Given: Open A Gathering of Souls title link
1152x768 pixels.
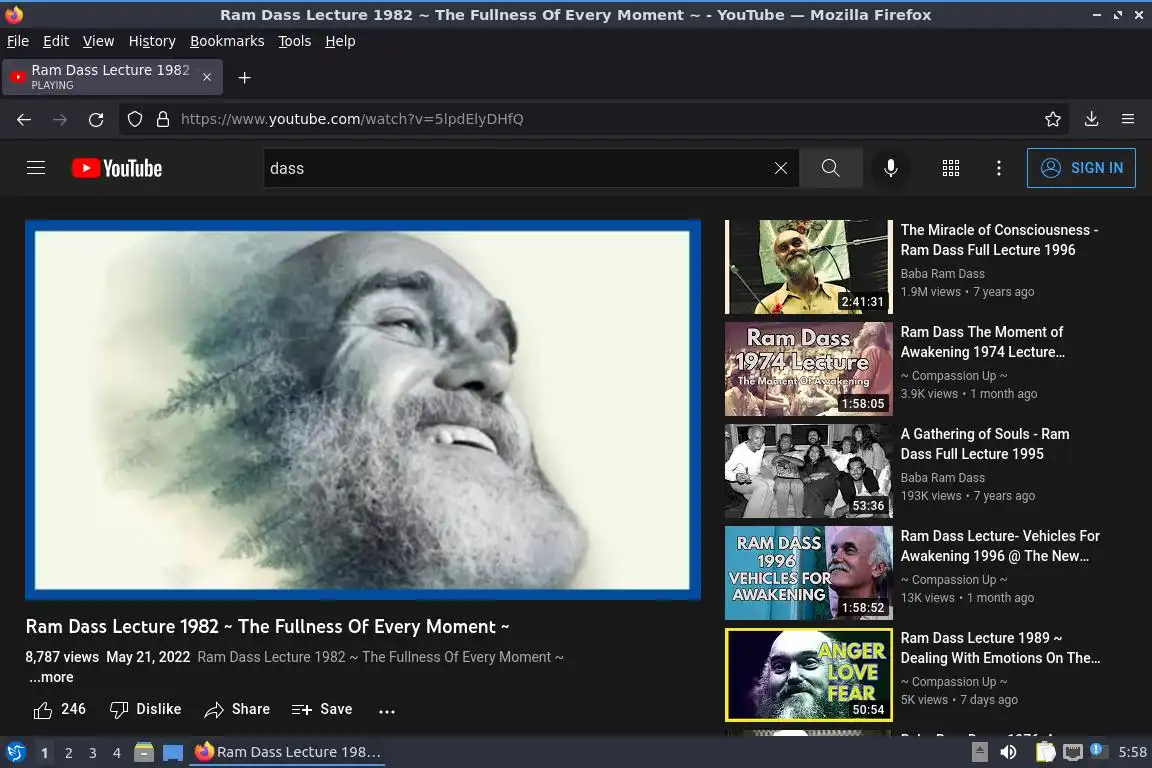Looking at the screenshot, I should click(x=985, y=444).
